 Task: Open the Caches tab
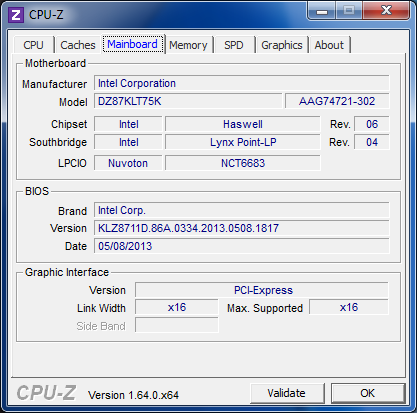click(78, 45)
